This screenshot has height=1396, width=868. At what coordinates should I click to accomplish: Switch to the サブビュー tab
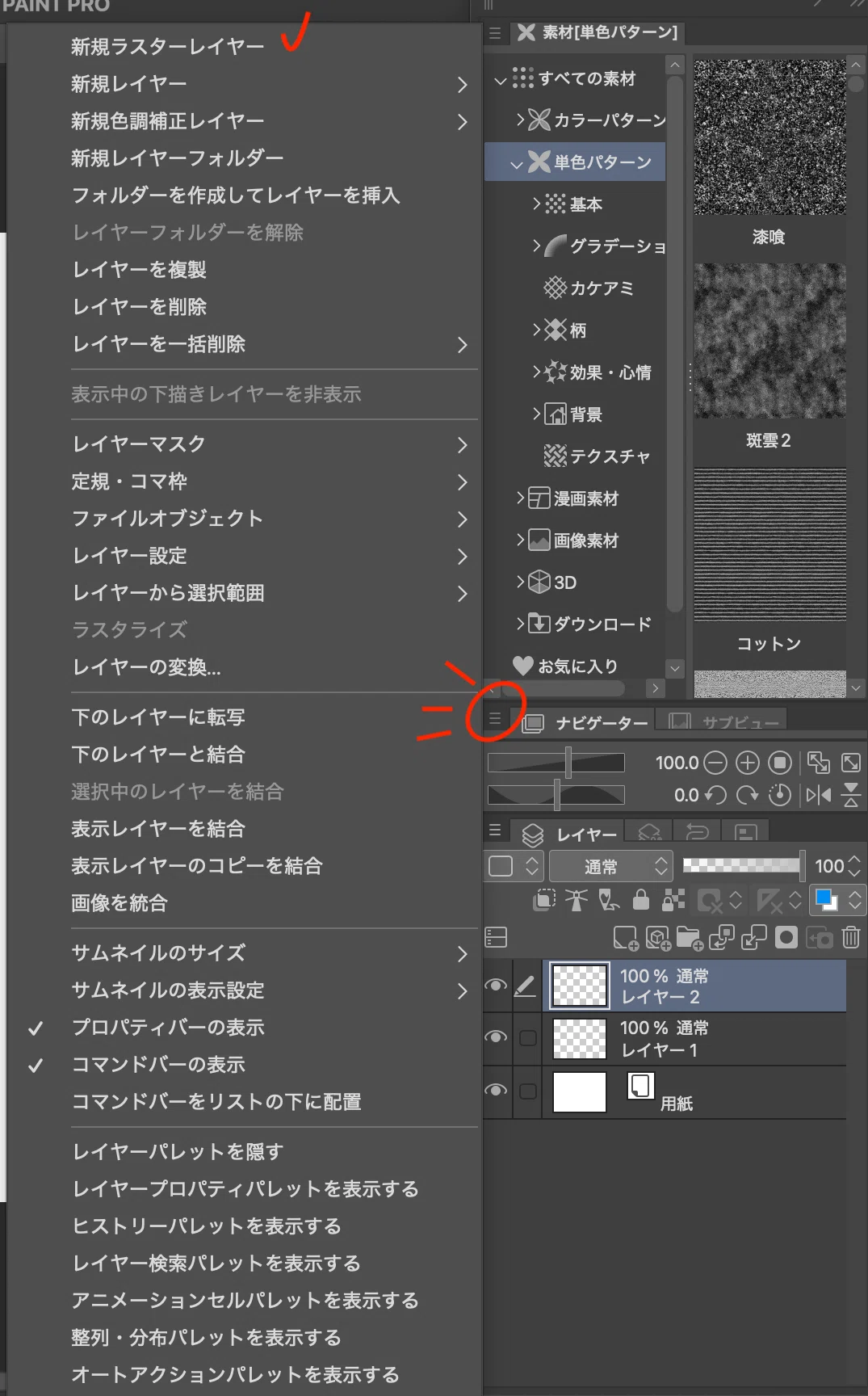click(x=723, y=721)
